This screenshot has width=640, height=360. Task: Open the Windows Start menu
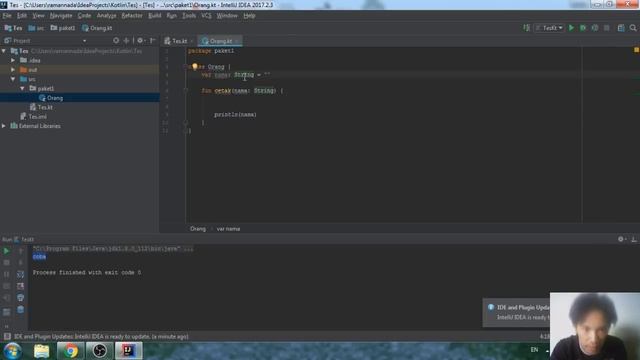[13, 351]
